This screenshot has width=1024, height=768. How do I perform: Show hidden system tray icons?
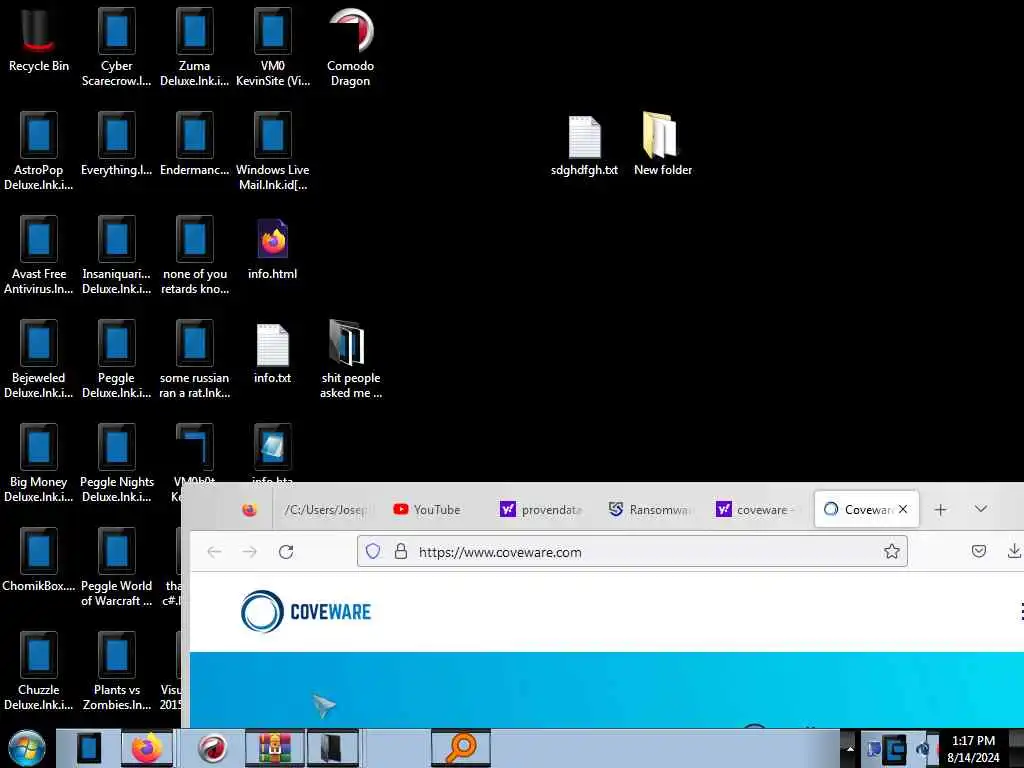tap(850, 748)
